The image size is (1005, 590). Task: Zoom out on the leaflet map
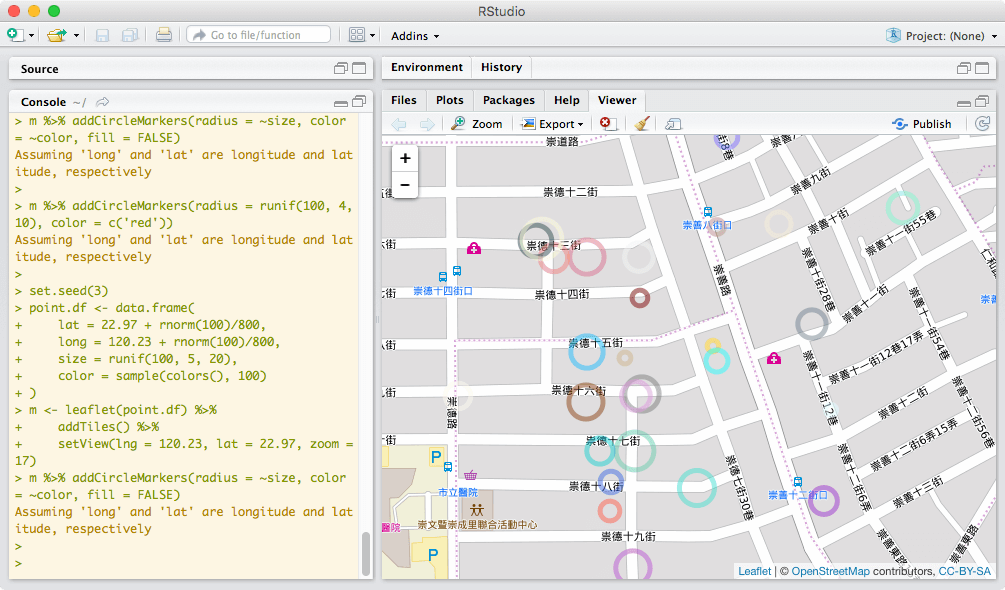405,185
